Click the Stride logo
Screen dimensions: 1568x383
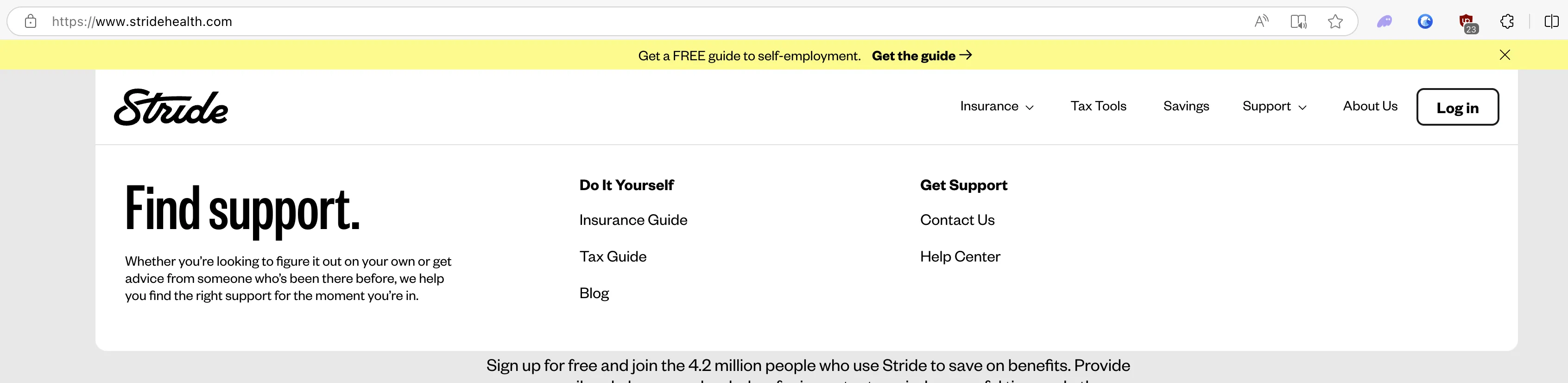point(171,108)
